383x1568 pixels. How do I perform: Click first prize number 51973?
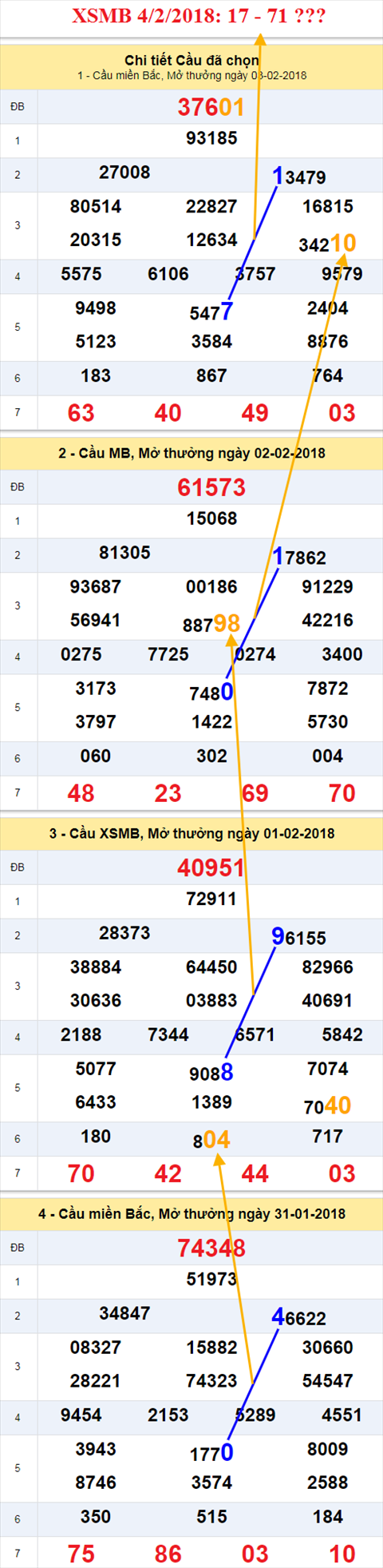point(211,1279)
